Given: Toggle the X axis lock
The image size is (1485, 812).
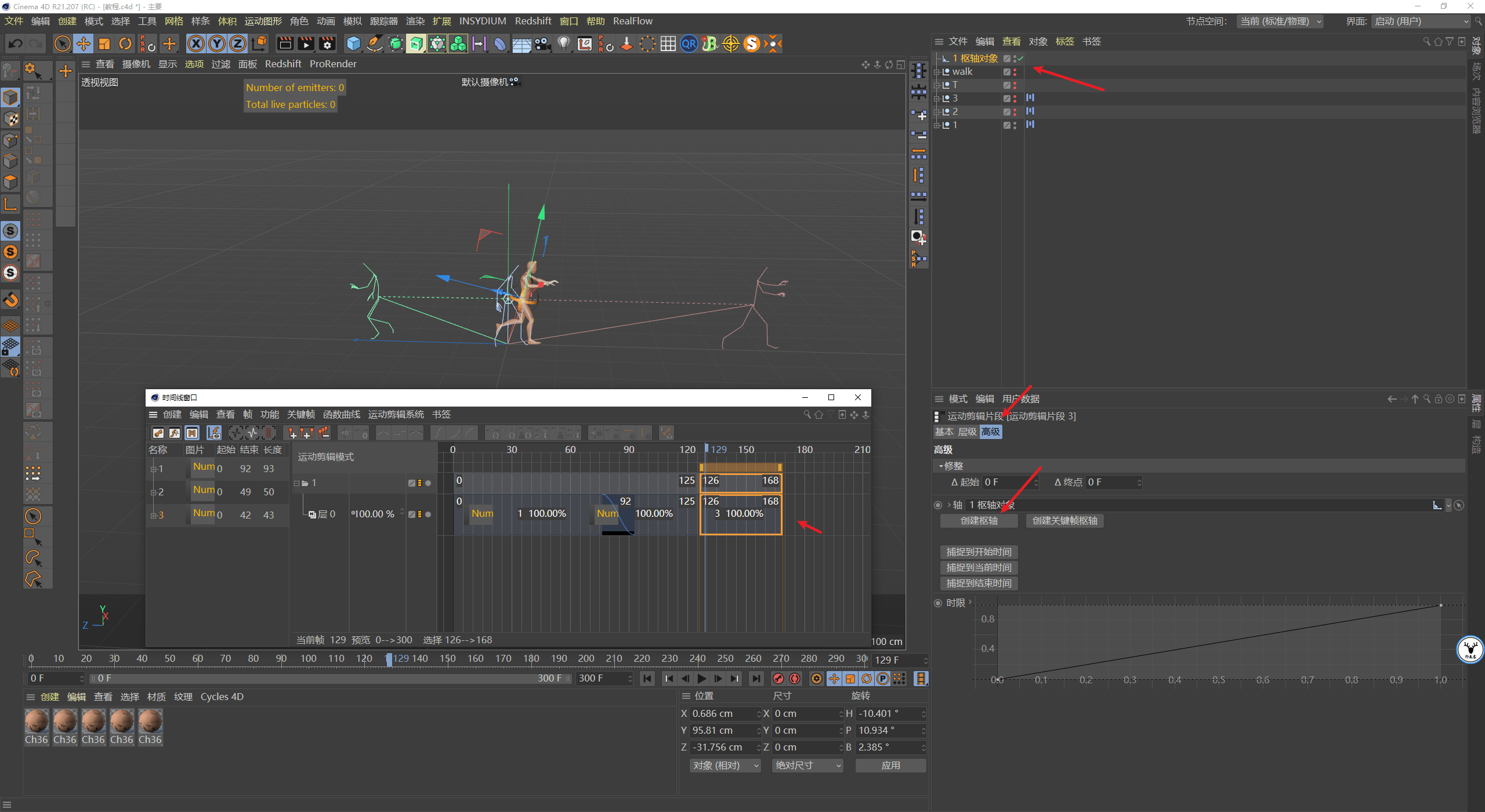Looking at the screenshot, I should click(196, 43).
